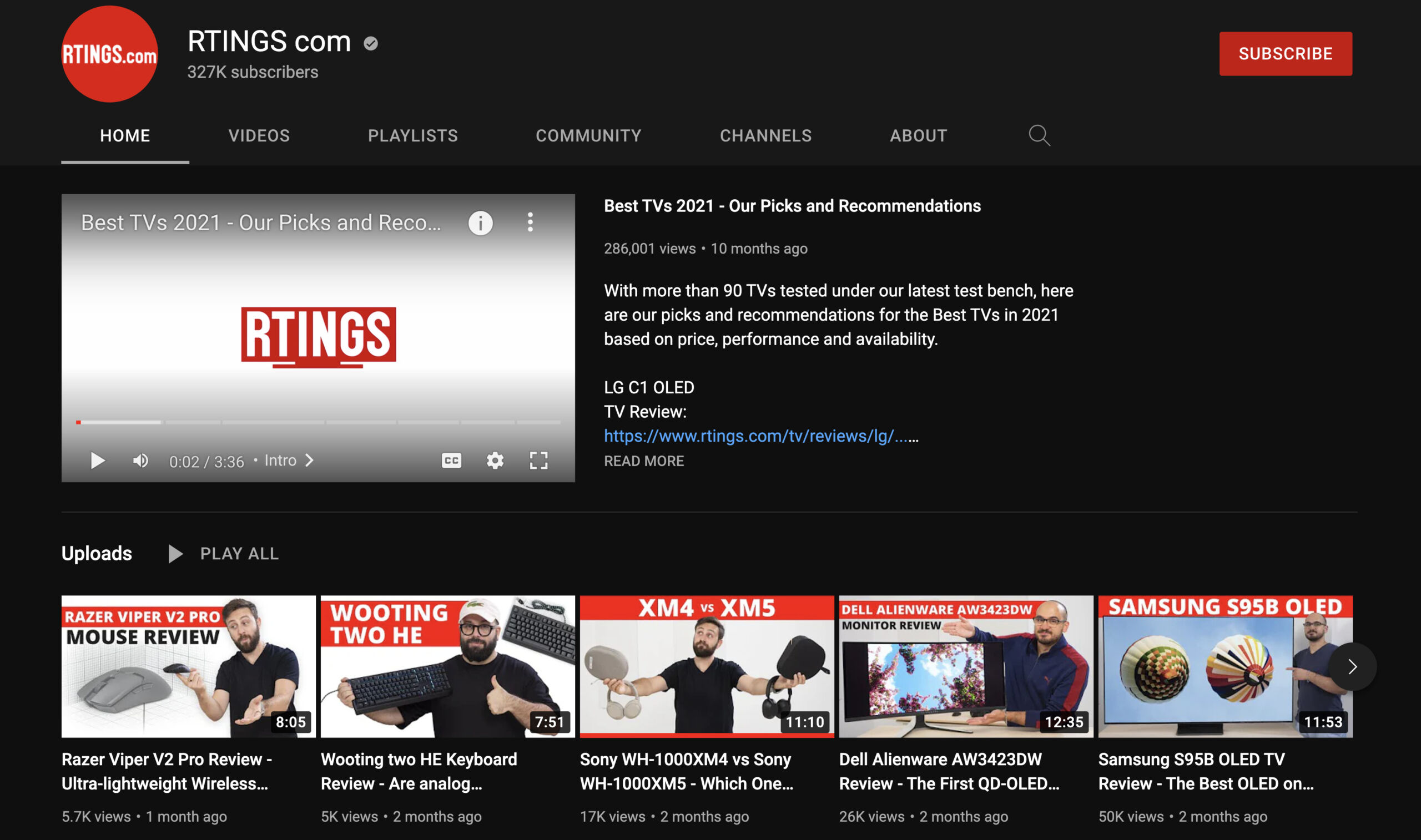
Task: Open the search within the channel
Action: pyautogui.click(x=1039, y=135)
